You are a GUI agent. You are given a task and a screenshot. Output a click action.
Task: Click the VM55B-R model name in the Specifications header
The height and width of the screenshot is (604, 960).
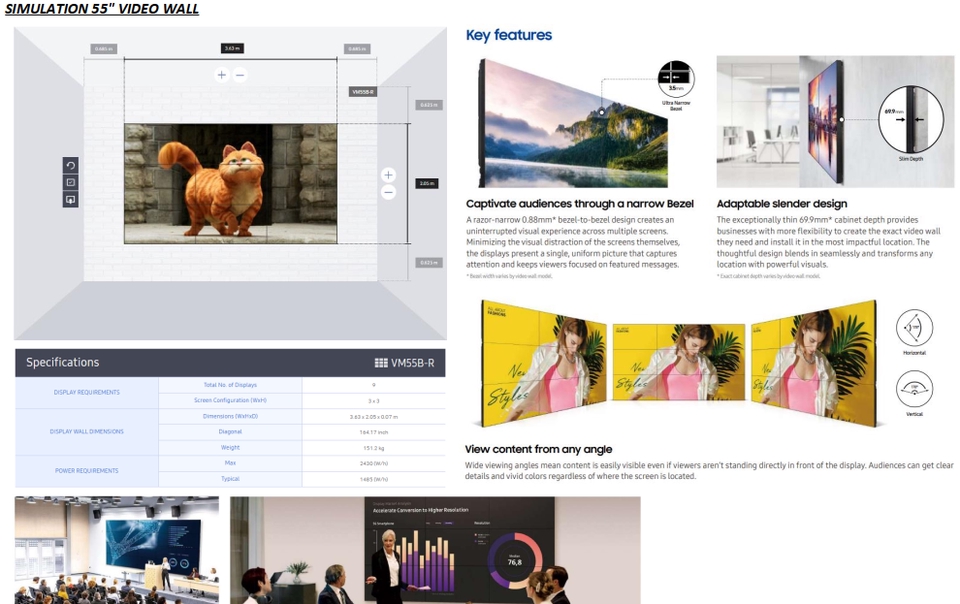tap(413, 363)
